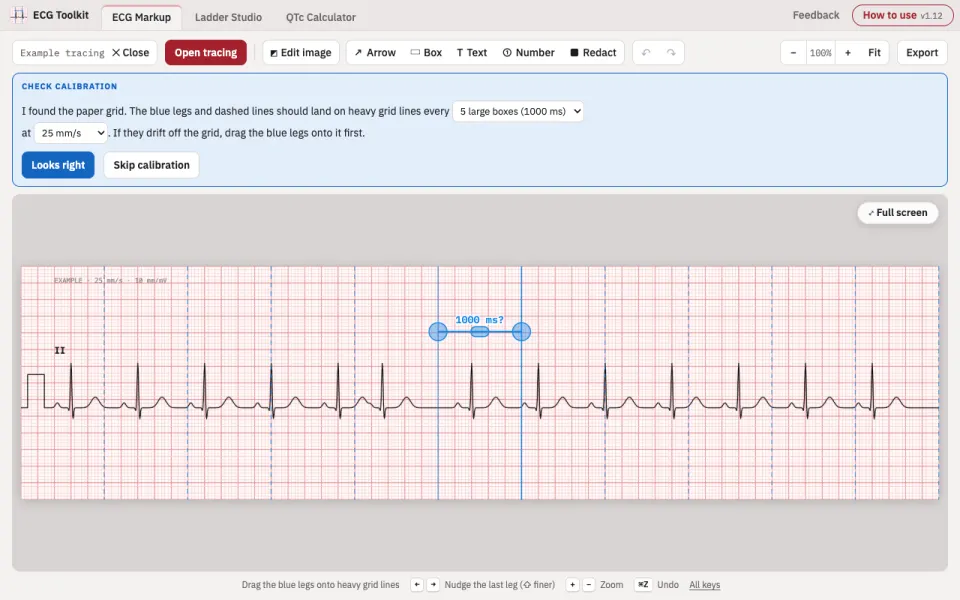Screen dimensions: 960x600
Task: Click the bottom minus zoom key
Action: point(588,585)
